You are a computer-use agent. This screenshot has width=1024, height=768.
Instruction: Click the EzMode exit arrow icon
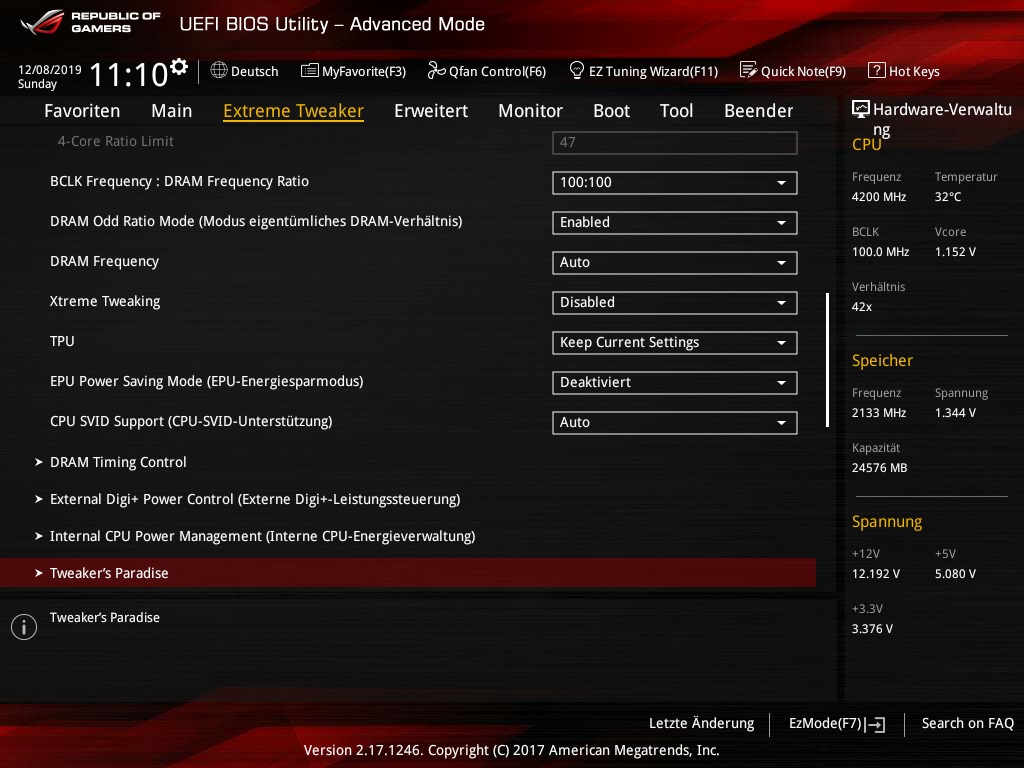point(875,724)
